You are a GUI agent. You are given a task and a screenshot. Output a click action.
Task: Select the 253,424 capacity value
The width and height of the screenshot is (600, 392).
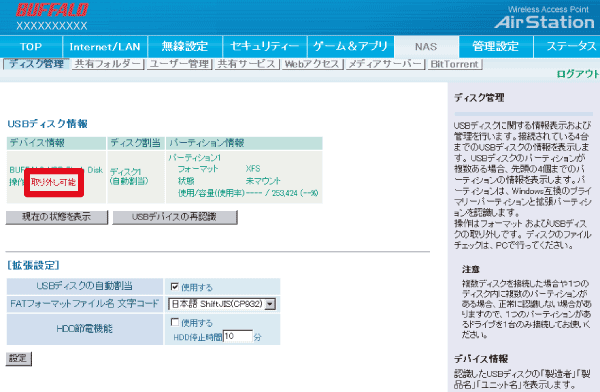click(x=284, y=193)
